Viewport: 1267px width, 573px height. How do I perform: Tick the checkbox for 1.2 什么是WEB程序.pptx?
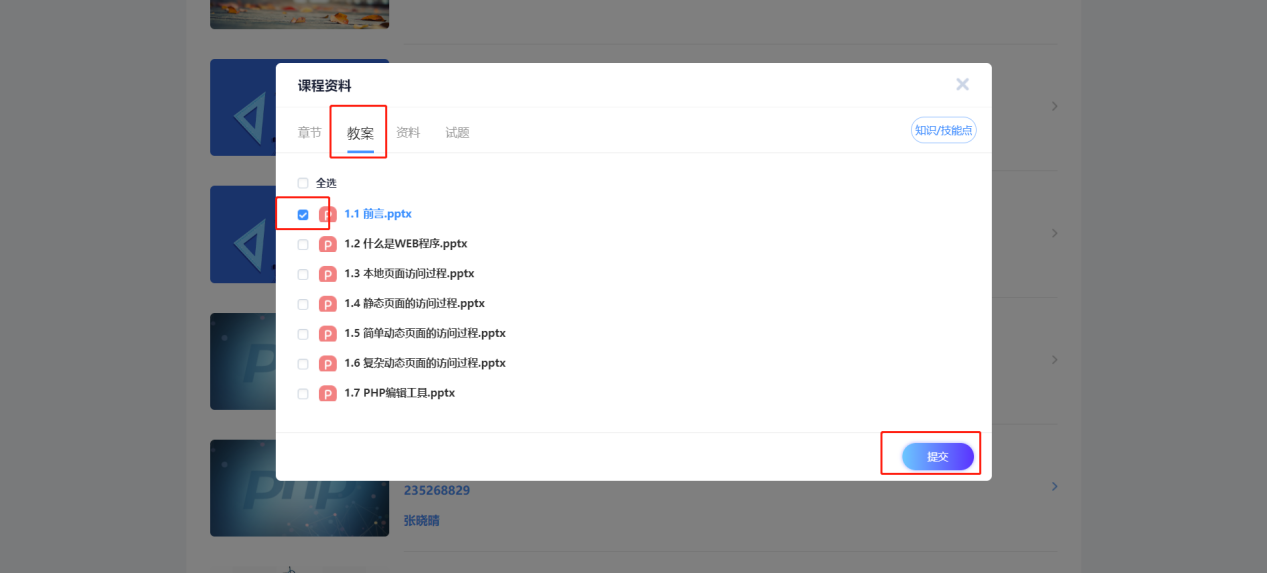click(x=303, y=244)
